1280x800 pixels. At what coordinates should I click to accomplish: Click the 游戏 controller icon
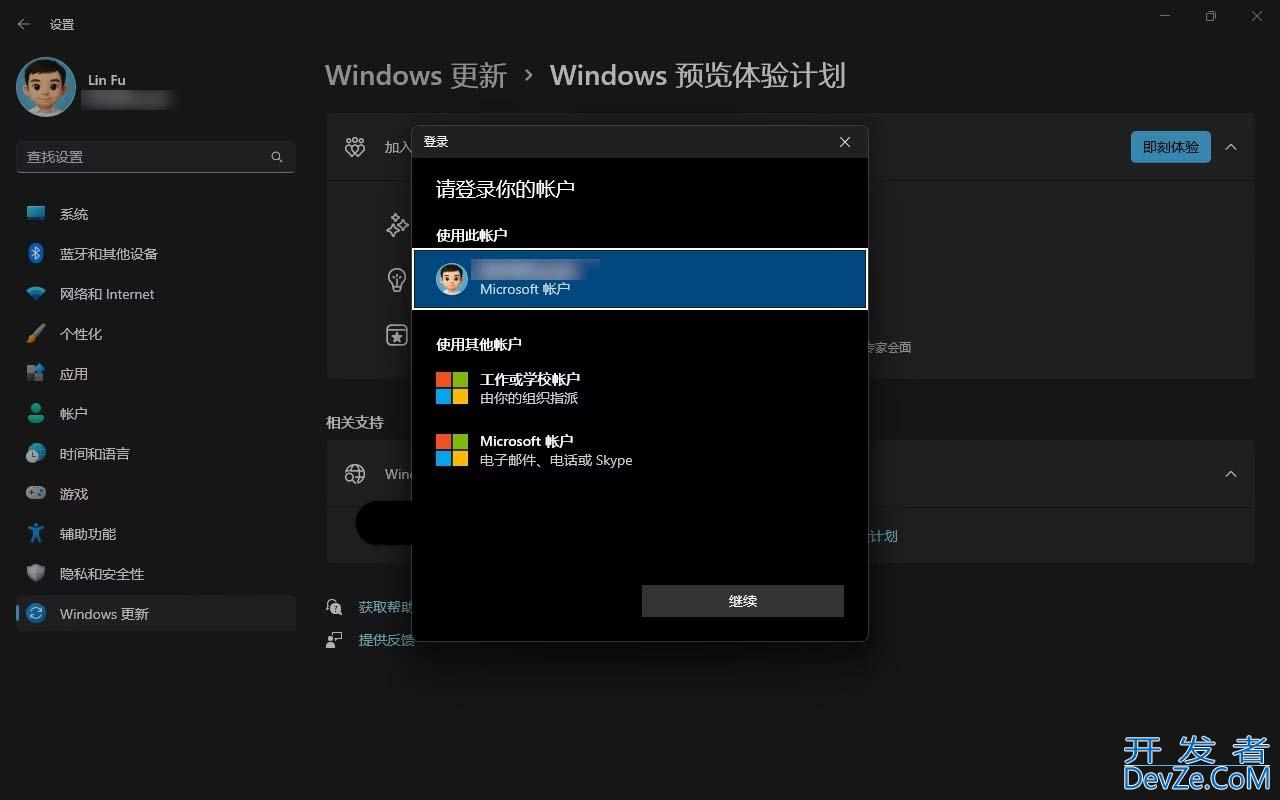point(36,493)
